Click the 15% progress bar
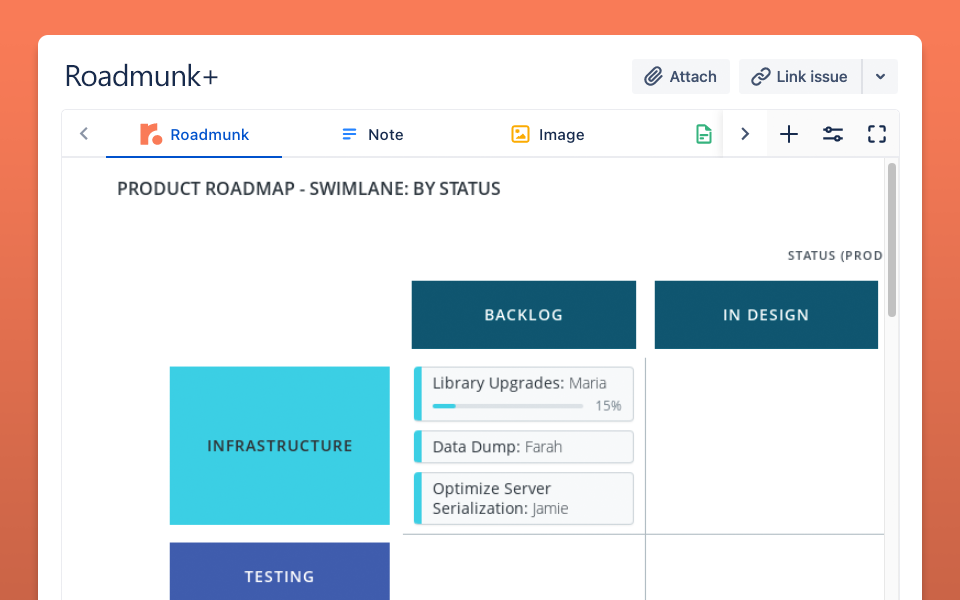The image size is (960, 600). tap(508, 406)
